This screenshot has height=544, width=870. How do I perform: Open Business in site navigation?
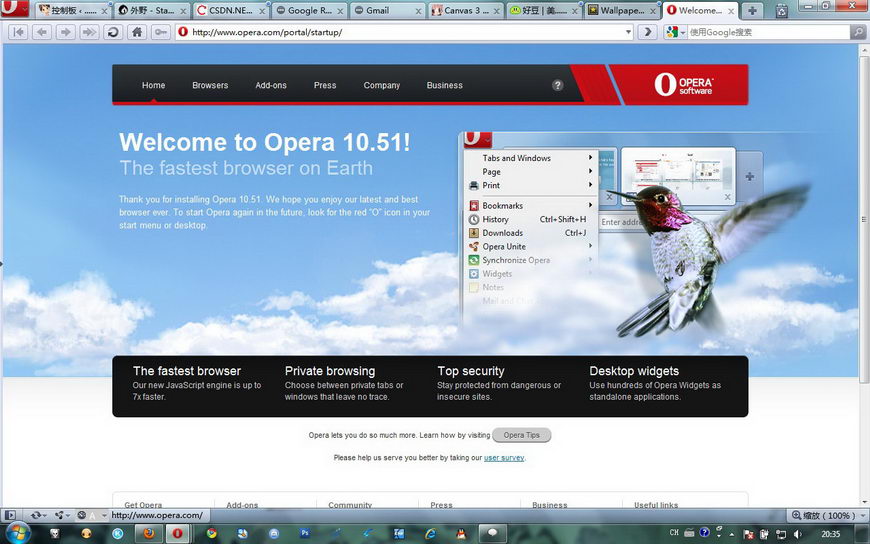tap(444, 85)
